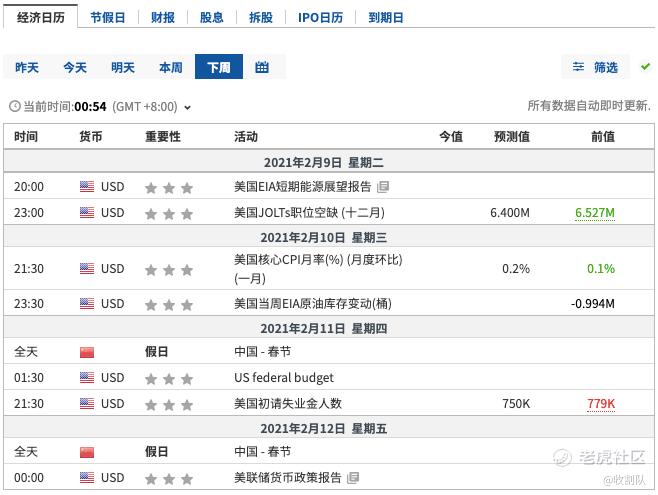Open document icon beside EIA短期能源展望报告
The width and height of the screenshot is (658, 495).
click(383, 187)
